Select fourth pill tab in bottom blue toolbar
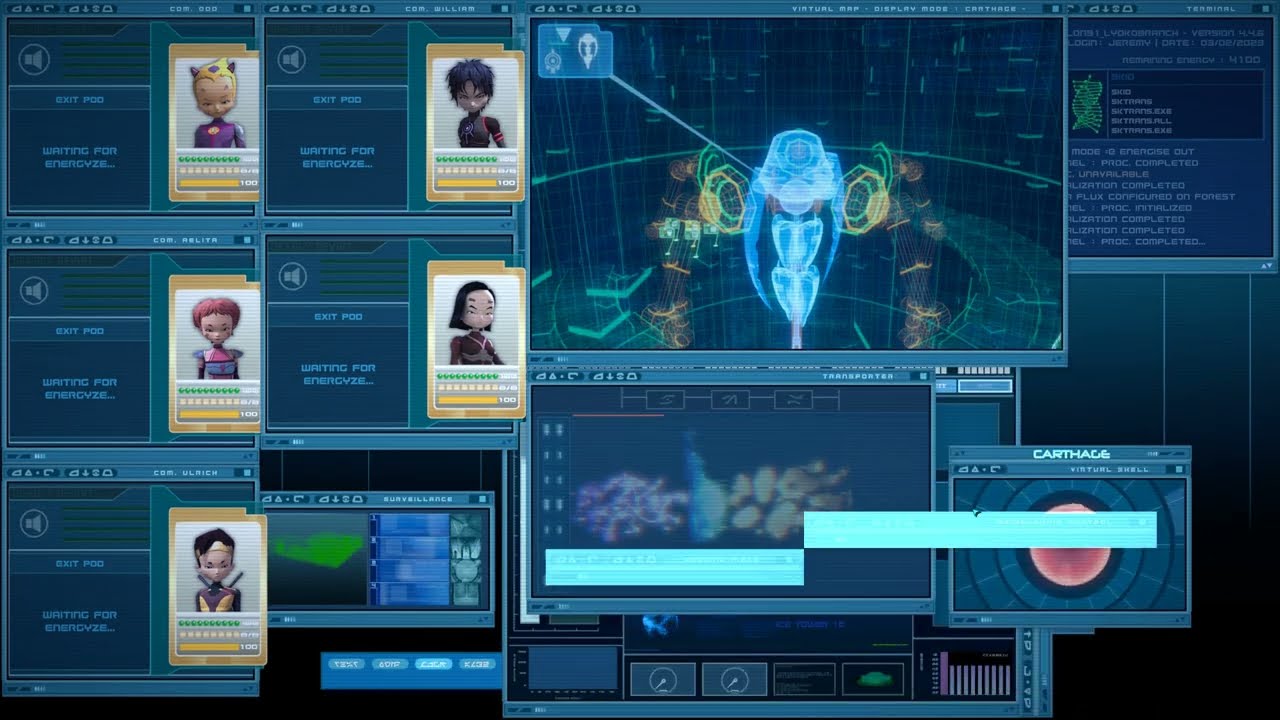This screenshot has width=1280, height=720. tap(477, 664)
